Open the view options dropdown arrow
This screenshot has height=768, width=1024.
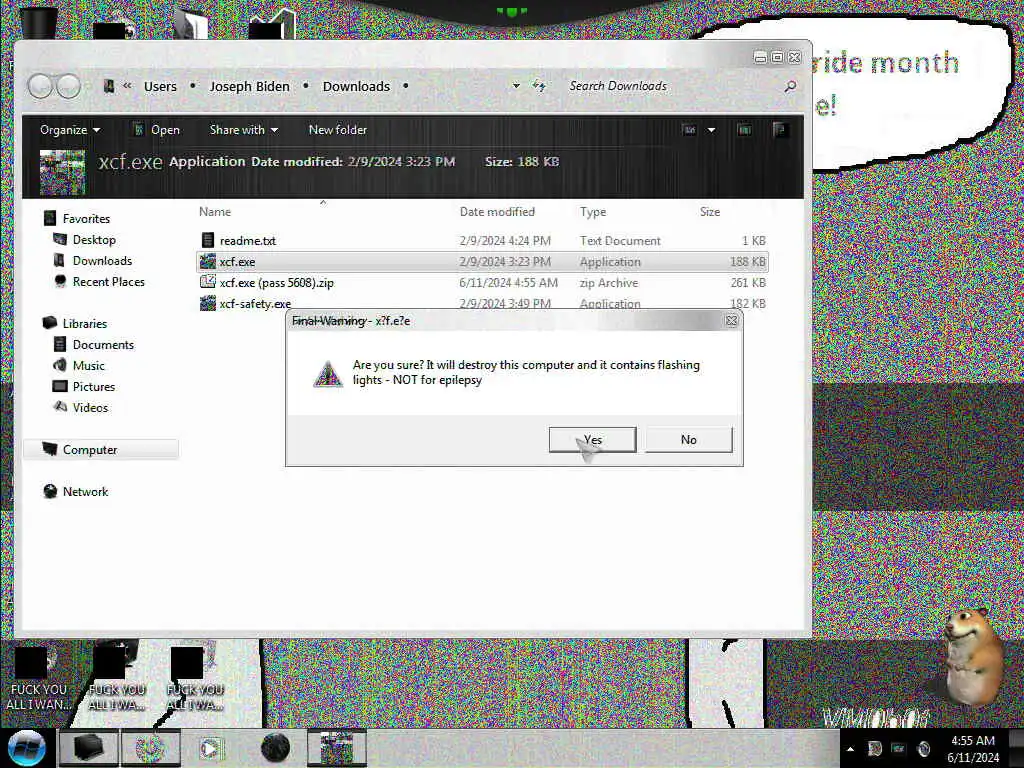click(x=711, y=130)
